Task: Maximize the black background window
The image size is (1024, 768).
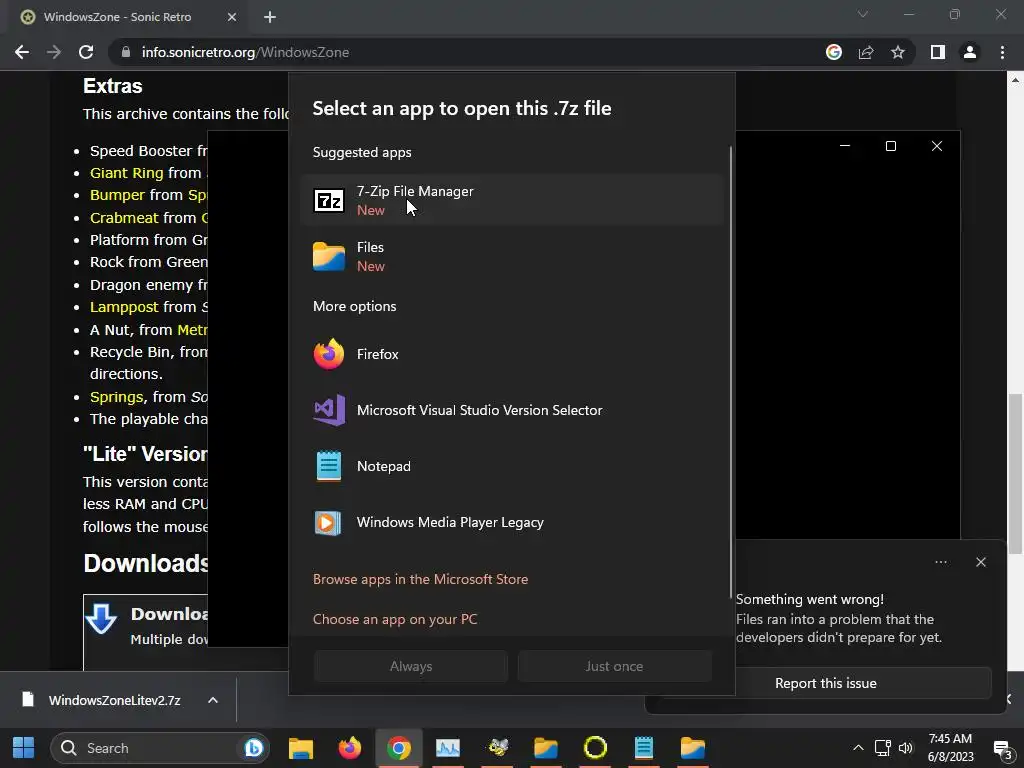Action: coord(891,146)
